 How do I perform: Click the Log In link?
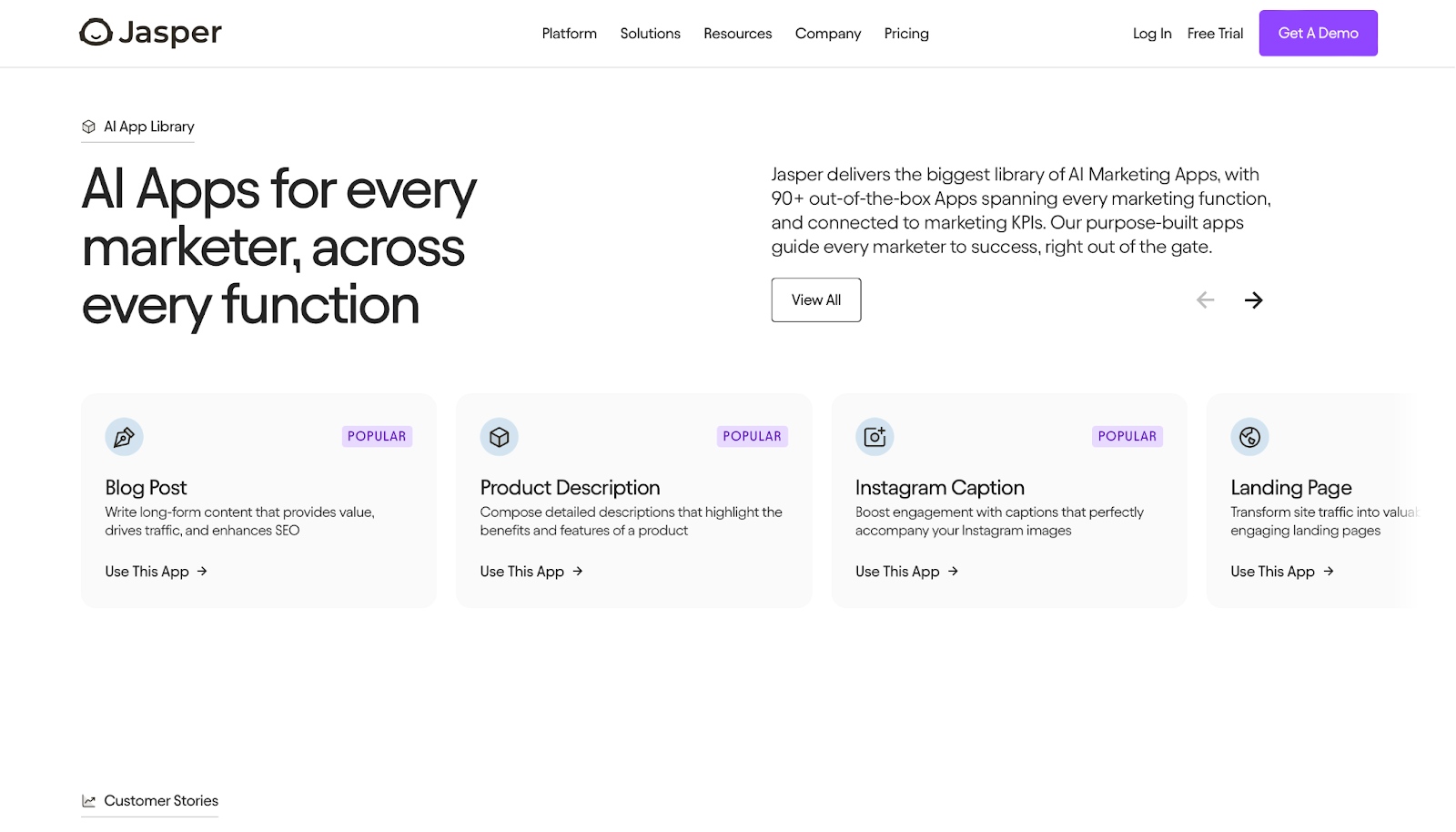click(1152, 34)
